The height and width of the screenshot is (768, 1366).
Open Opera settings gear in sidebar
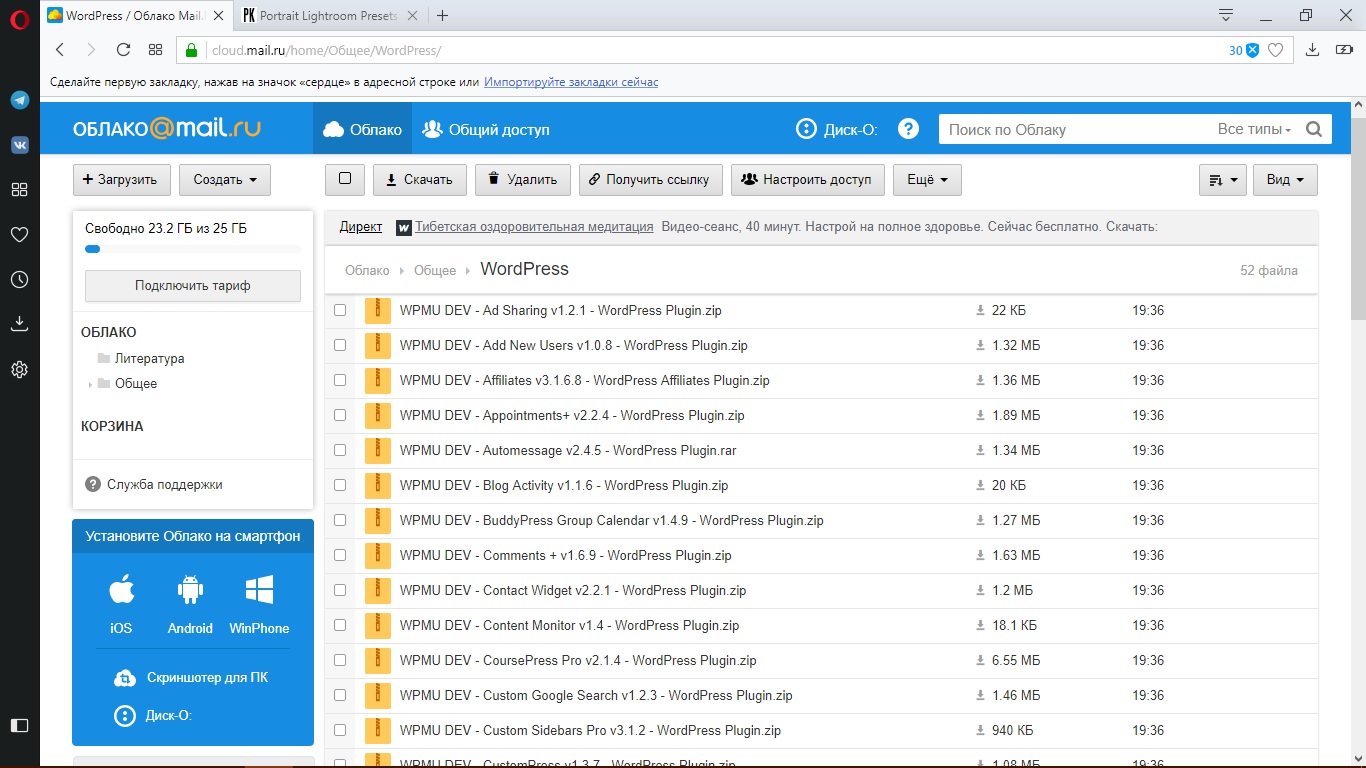pyautogui.click(x=19, y=370)
